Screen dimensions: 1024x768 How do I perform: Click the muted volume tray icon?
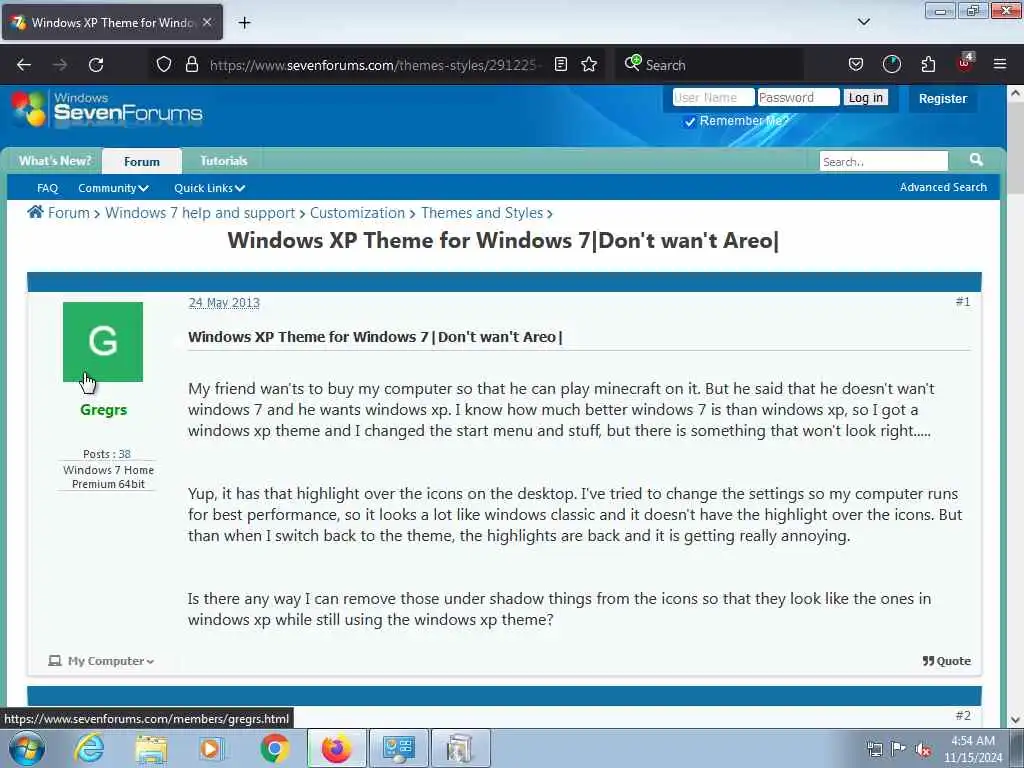pyautogui.click(x=923, y=750)
